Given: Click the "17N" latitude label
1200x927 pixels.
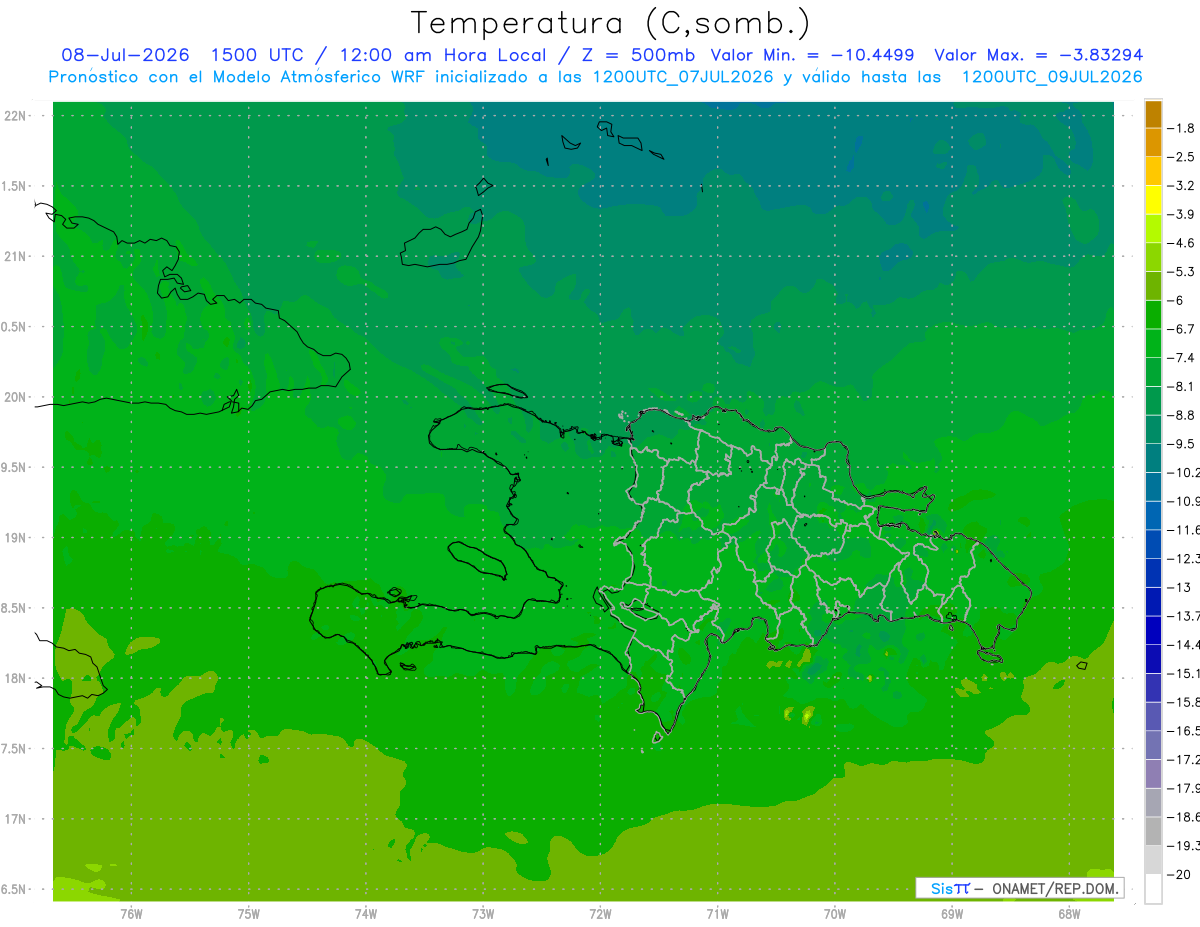Looking at the screenshot, I should (x=16, y=820).
